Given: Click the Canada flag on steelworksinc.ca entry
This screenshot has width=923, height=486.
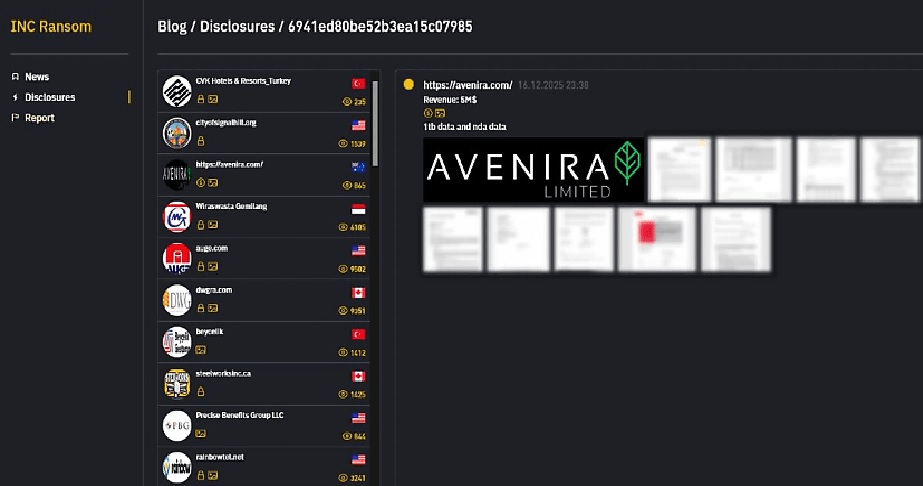Looking at the screenshot, I should 358,376.
